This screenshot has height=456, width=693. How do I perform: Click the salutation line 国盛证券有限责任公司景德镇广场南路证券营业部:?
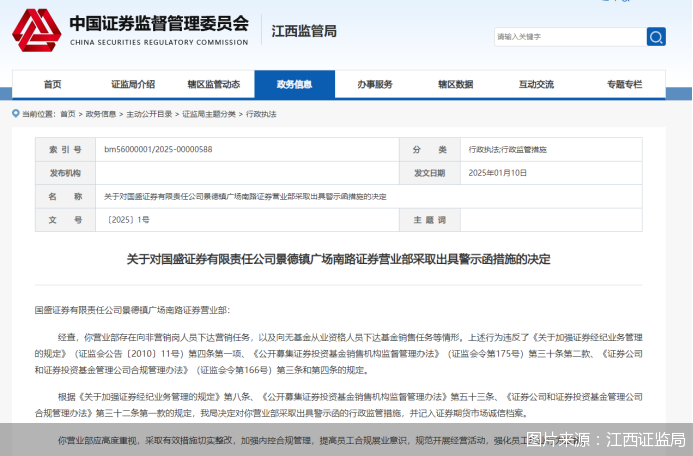pyautogui.click(x=132, y=310)
